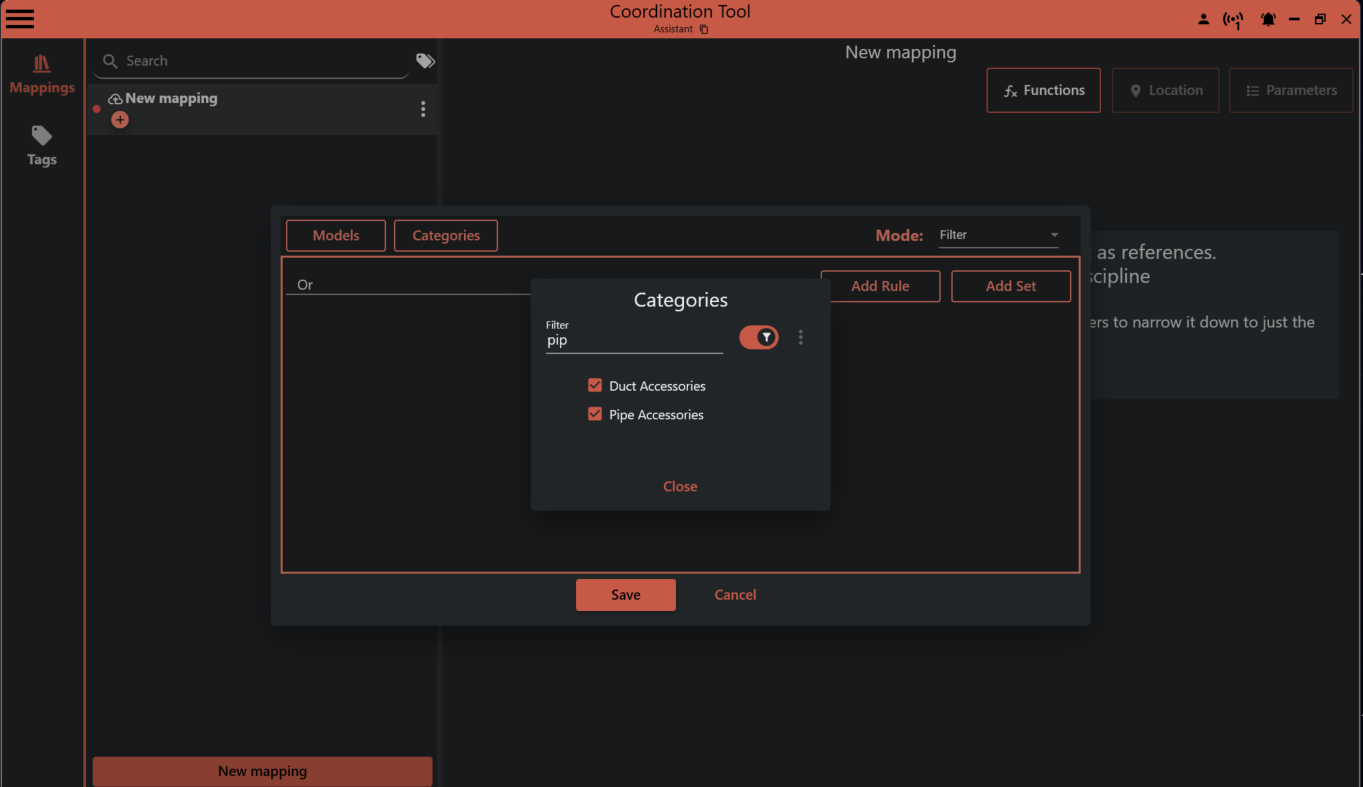Click the notification bell icon
This screenshot has height=787, width=1363.
coord(1268,18)
